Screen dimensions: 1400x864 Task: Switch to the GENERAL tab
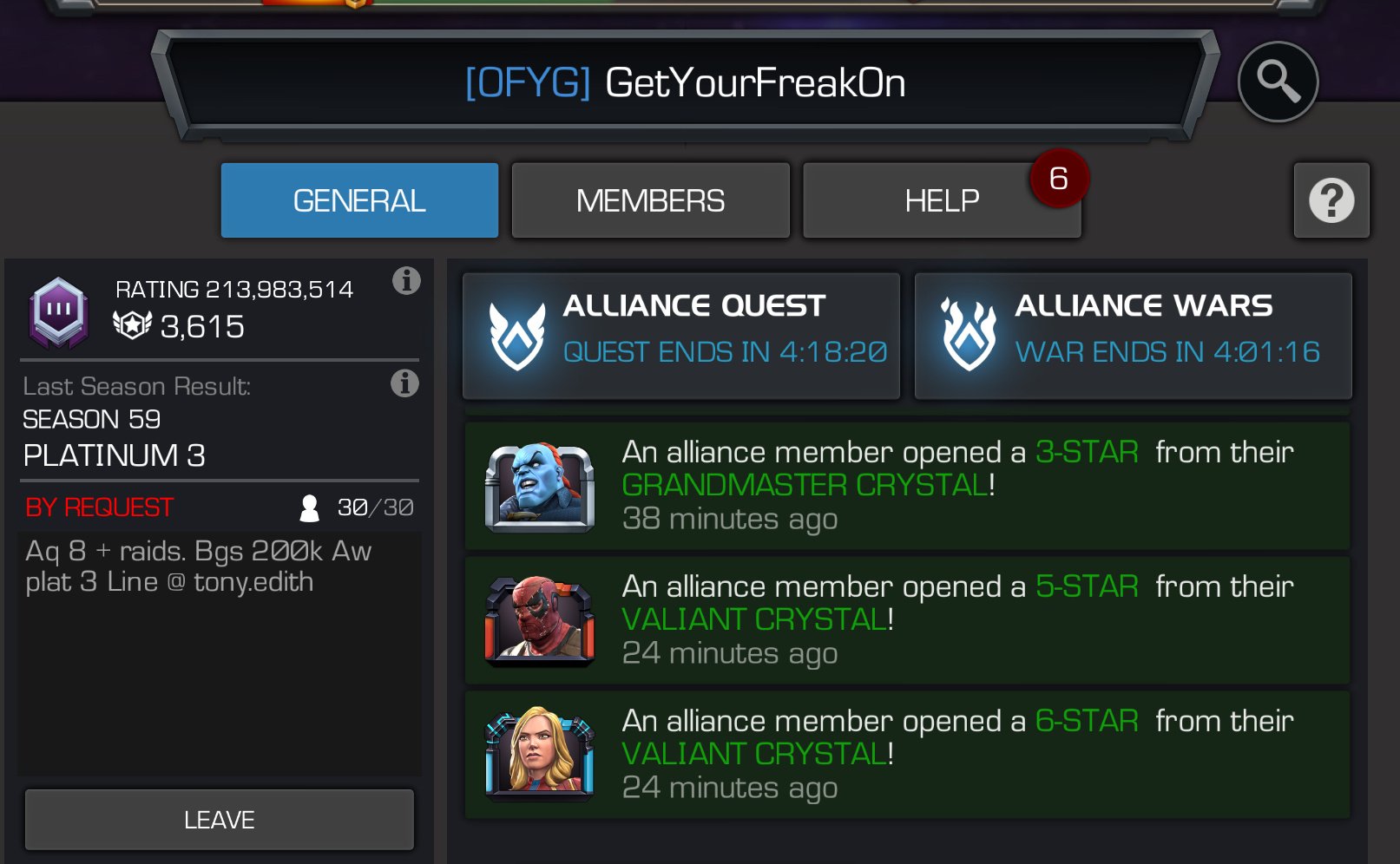pos(359,200)
